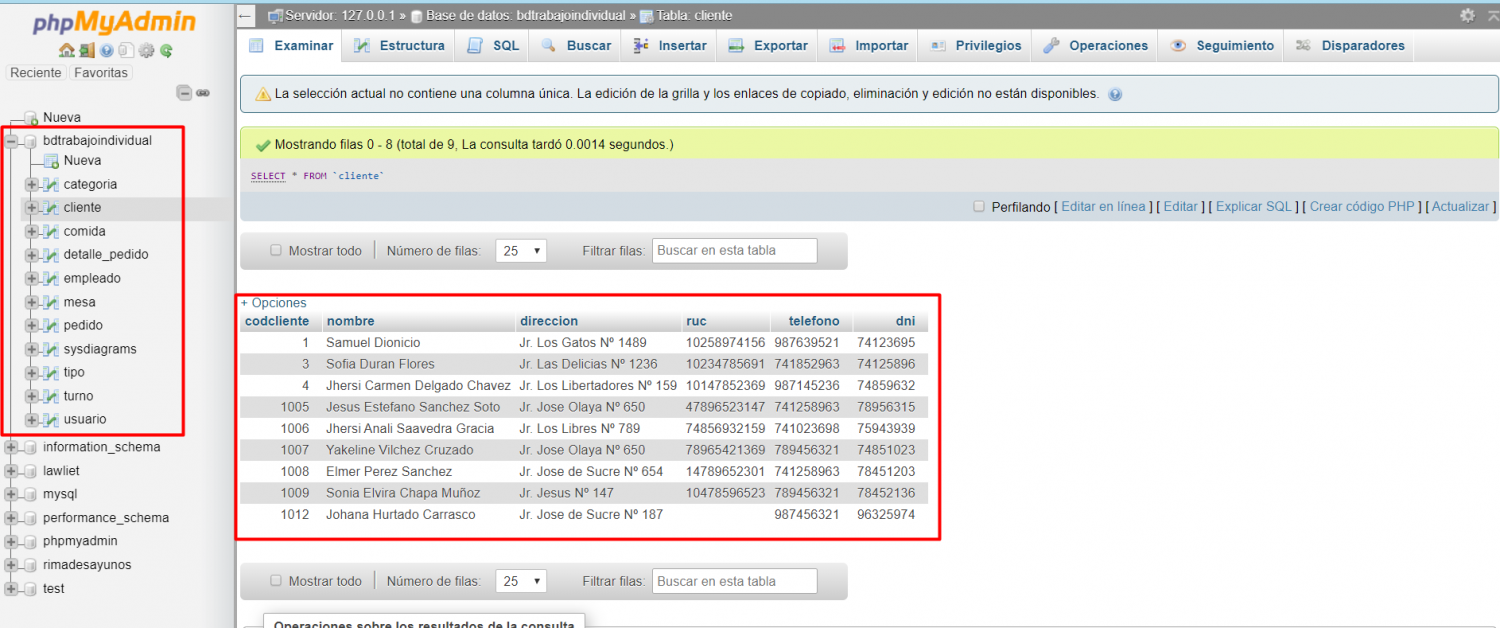Click the navigation panel settings gear icon
The height and width of the screenshot is (628, 1500).
click(x=146, y=51)
